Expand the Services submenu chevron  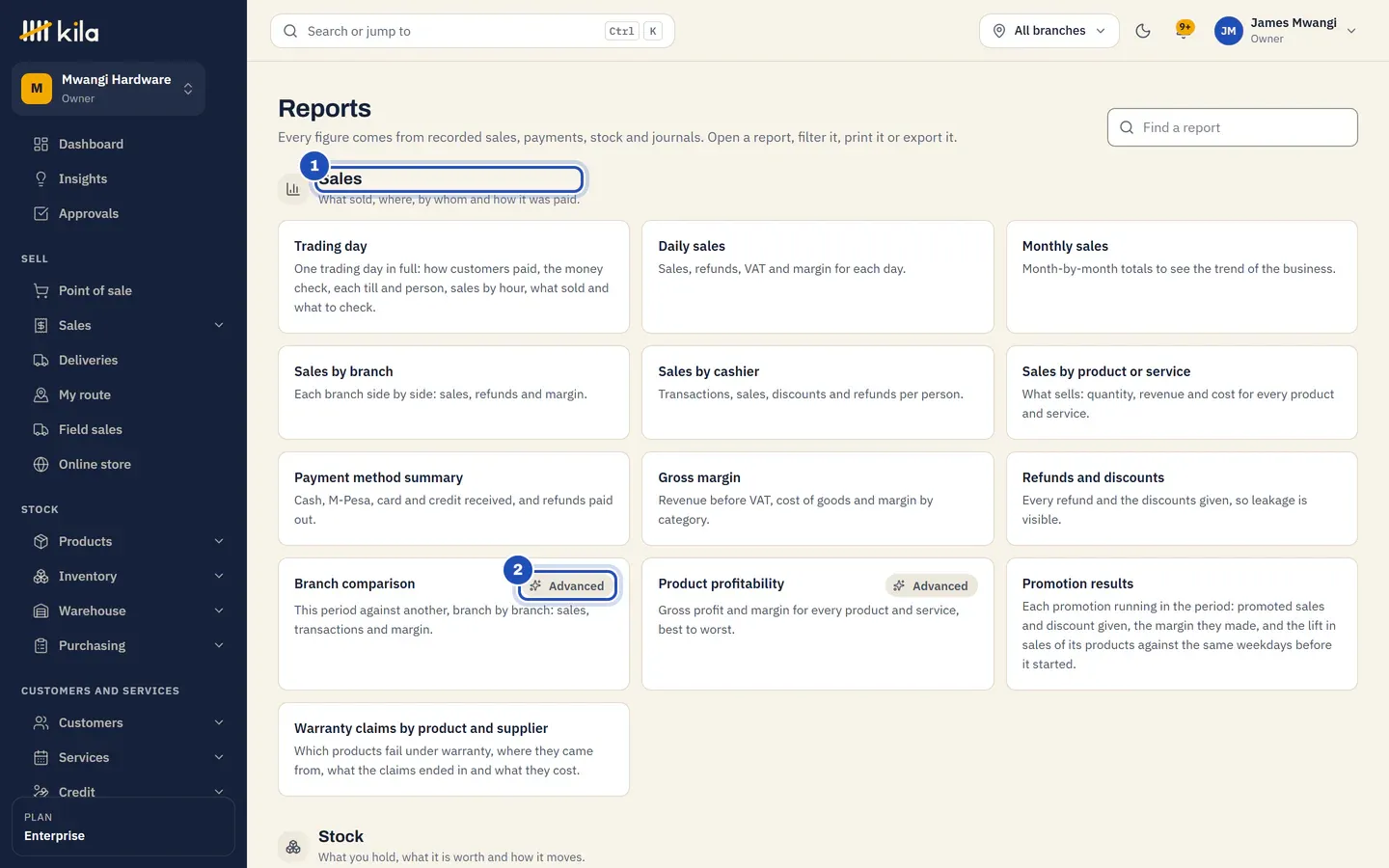coord(219,758)
